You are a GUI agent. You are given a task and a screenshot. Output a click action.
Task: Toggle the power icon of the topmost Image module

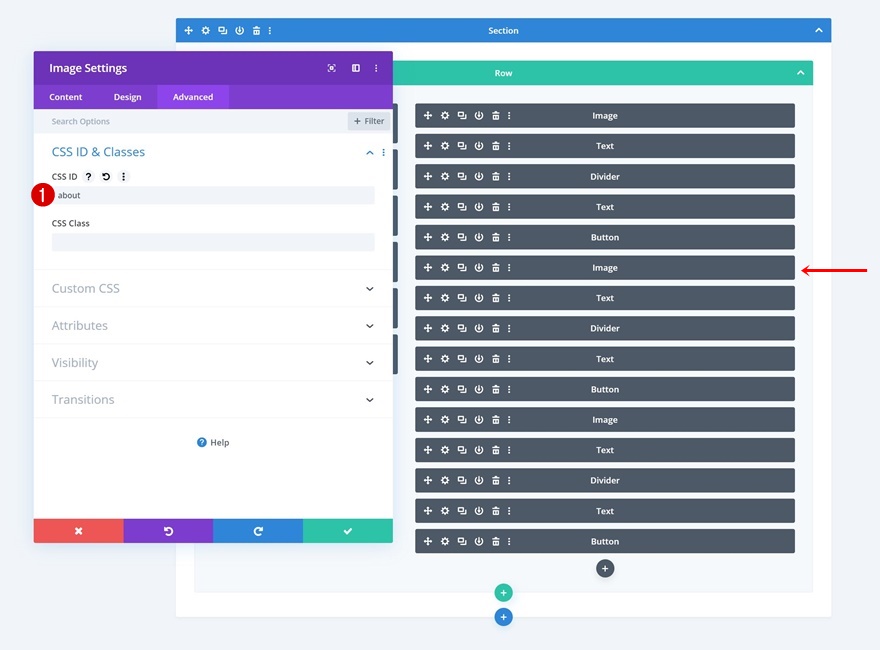pyautogui.click(x=479, y=116)
